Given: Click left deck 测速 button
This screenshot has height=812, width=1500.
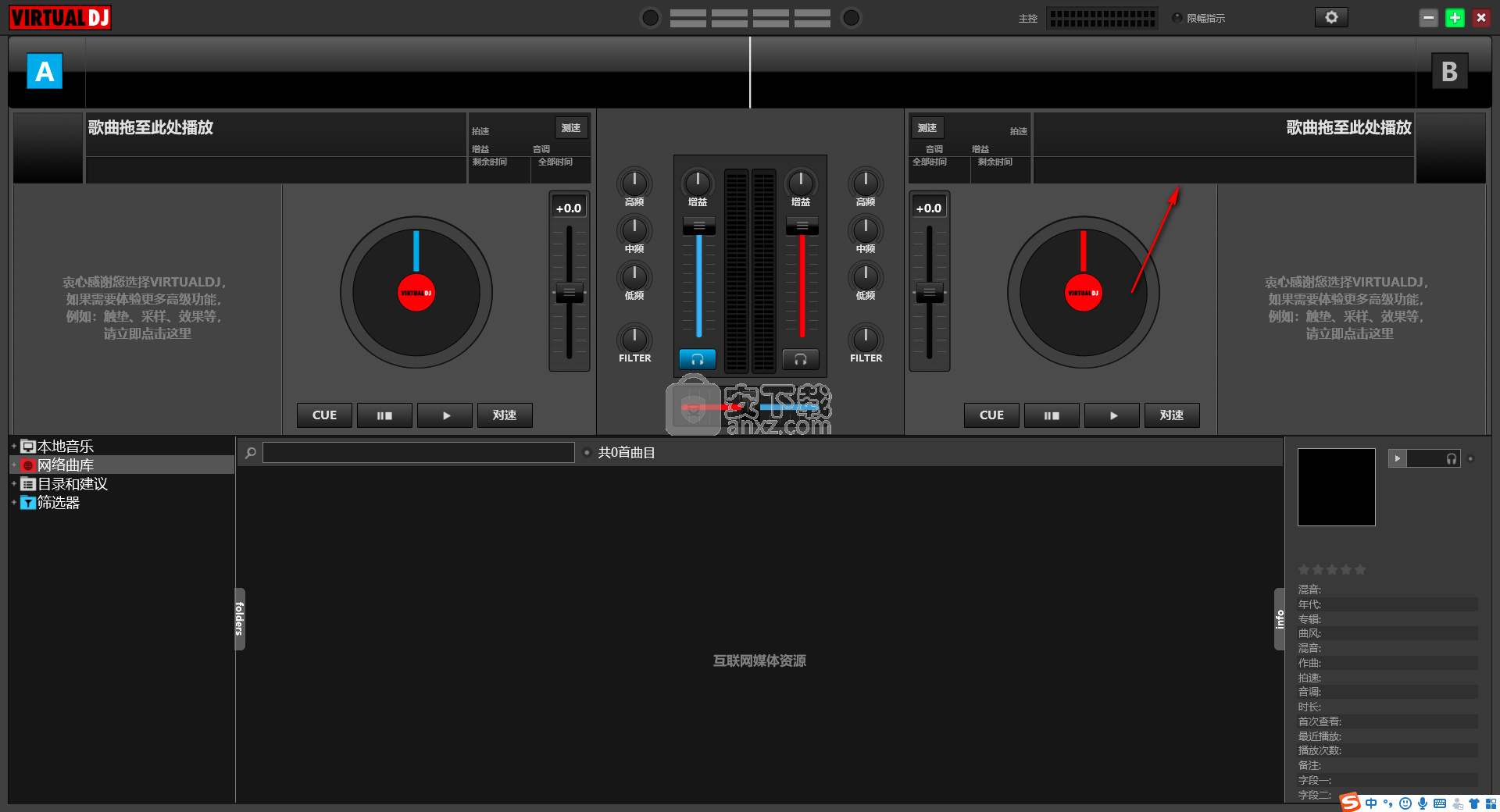Looking at the screenshot, I should 571,127.
